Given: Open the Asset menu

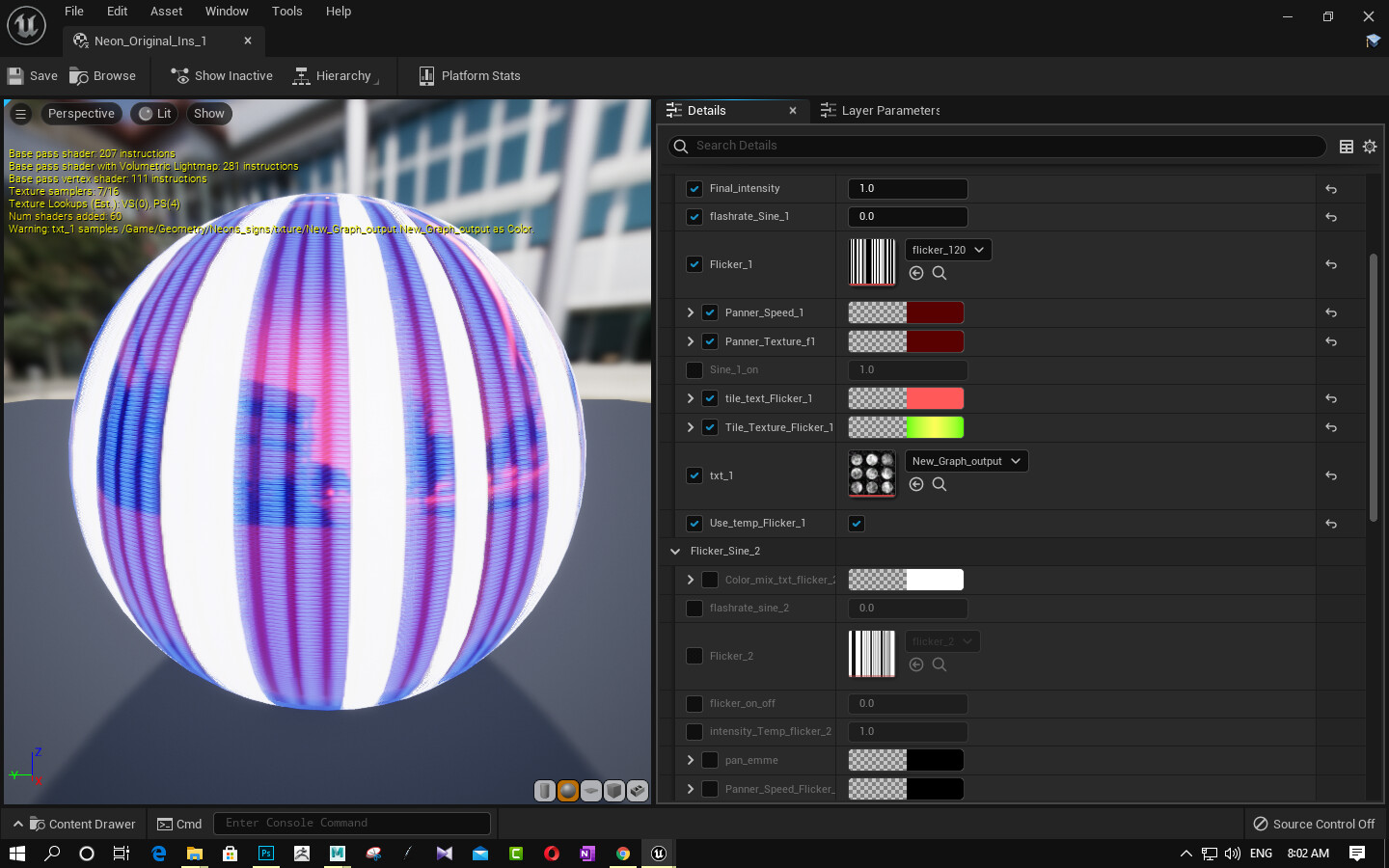Looking at the screenshot, I should tap(167, 12).
